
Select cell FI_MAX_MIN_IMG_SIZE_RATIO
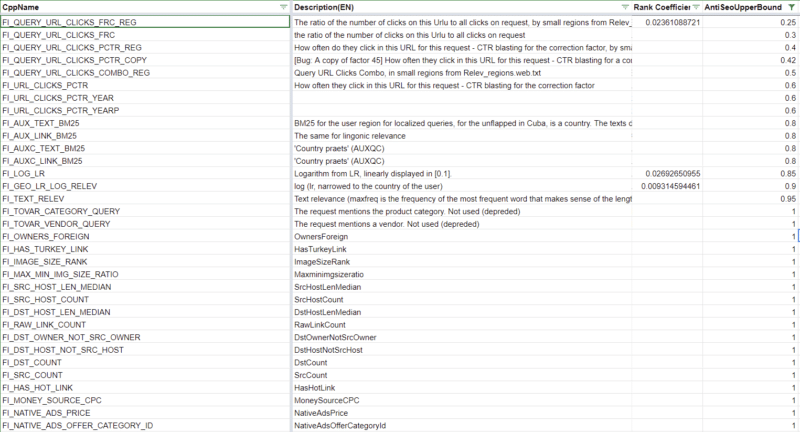click(x=145, y=274)
